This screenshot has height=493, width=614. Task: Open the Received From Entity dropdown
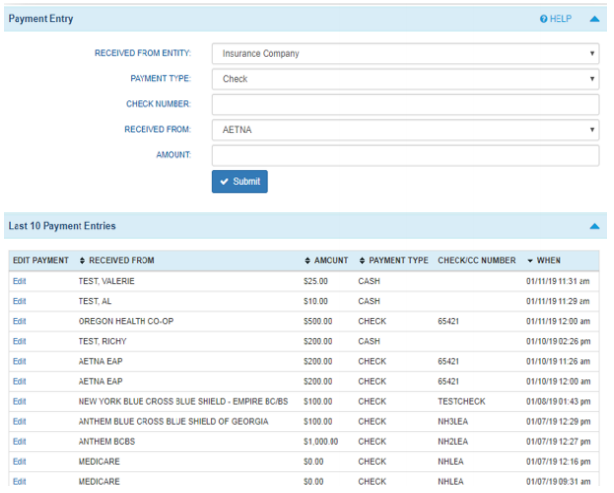(405, 54)
